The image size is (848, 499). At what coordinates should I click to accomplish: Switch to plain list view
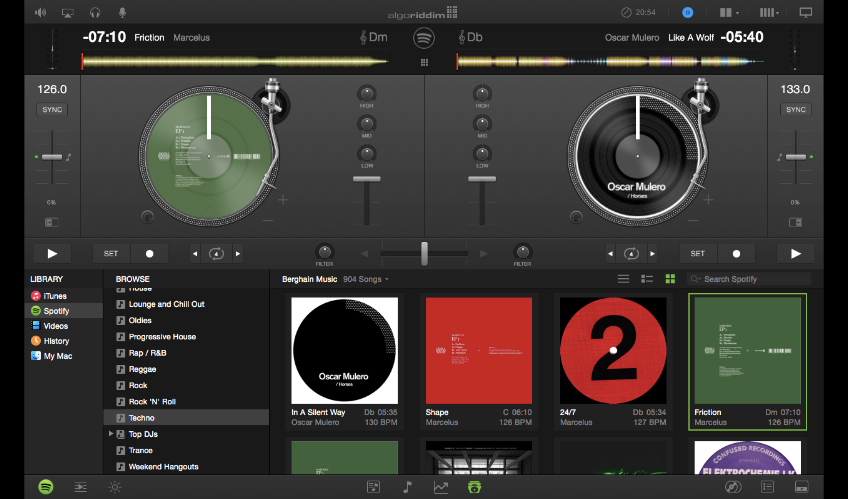point(624,279)
